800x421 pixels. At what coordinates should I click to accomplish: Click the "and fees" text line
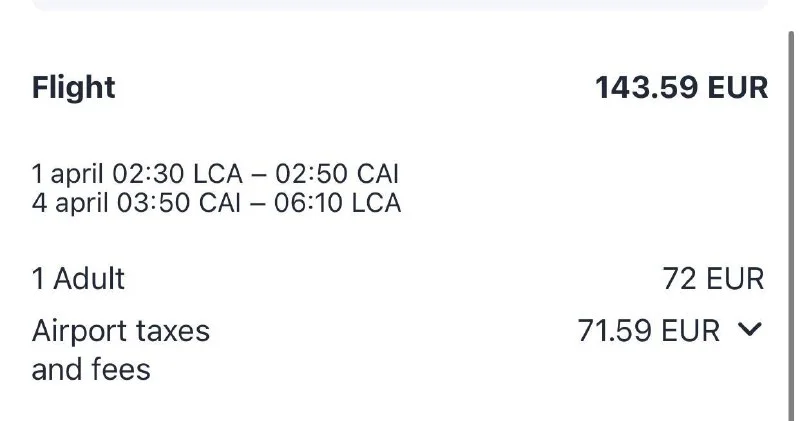91,370
